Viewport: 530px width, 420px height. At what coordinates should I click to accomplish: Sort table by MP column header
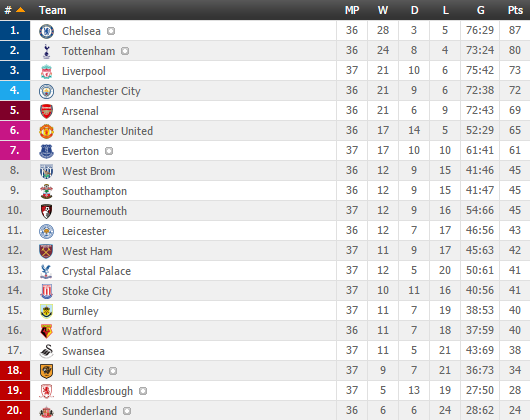(352, 10)
